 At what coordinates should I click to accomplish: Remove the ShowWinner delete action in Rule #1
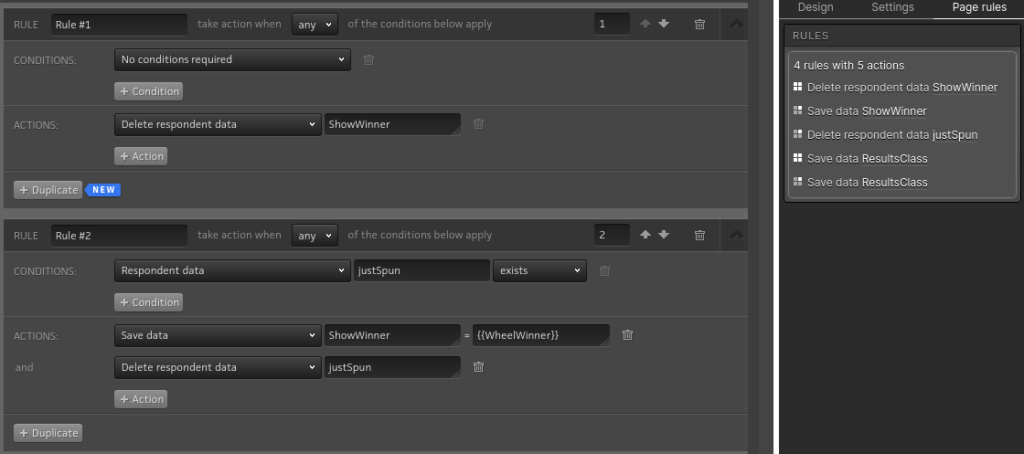(478, 124)
